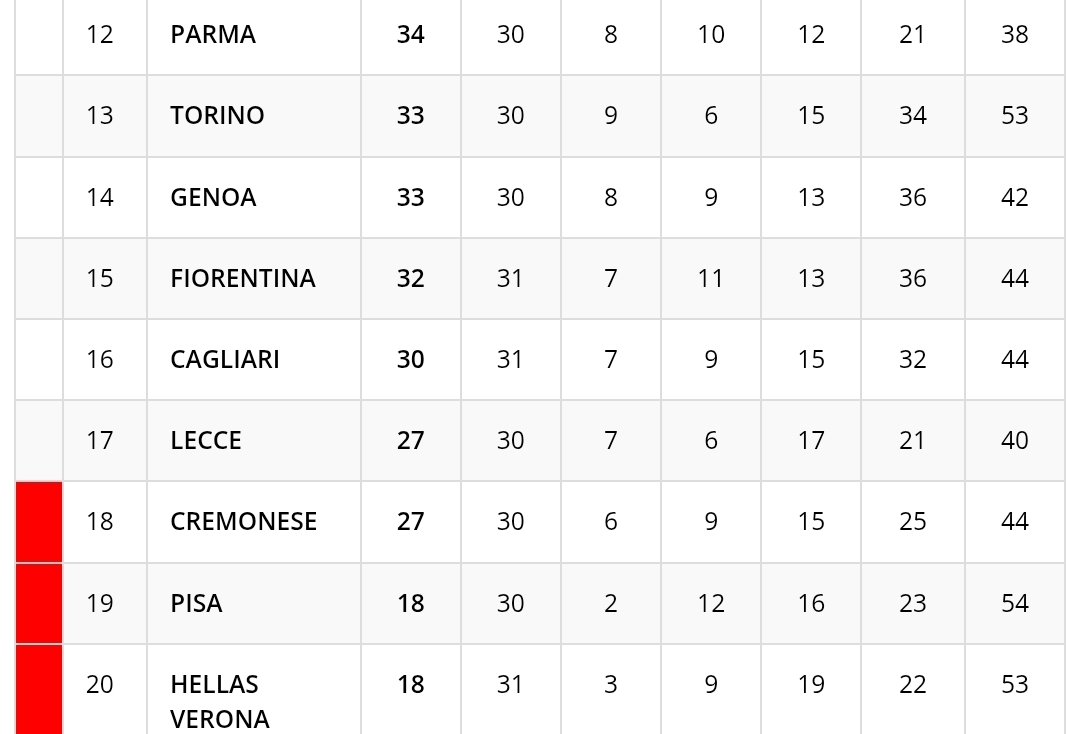Select position number 13 for Torino
The image size is (1080, 734).
[x=100, y=116]
